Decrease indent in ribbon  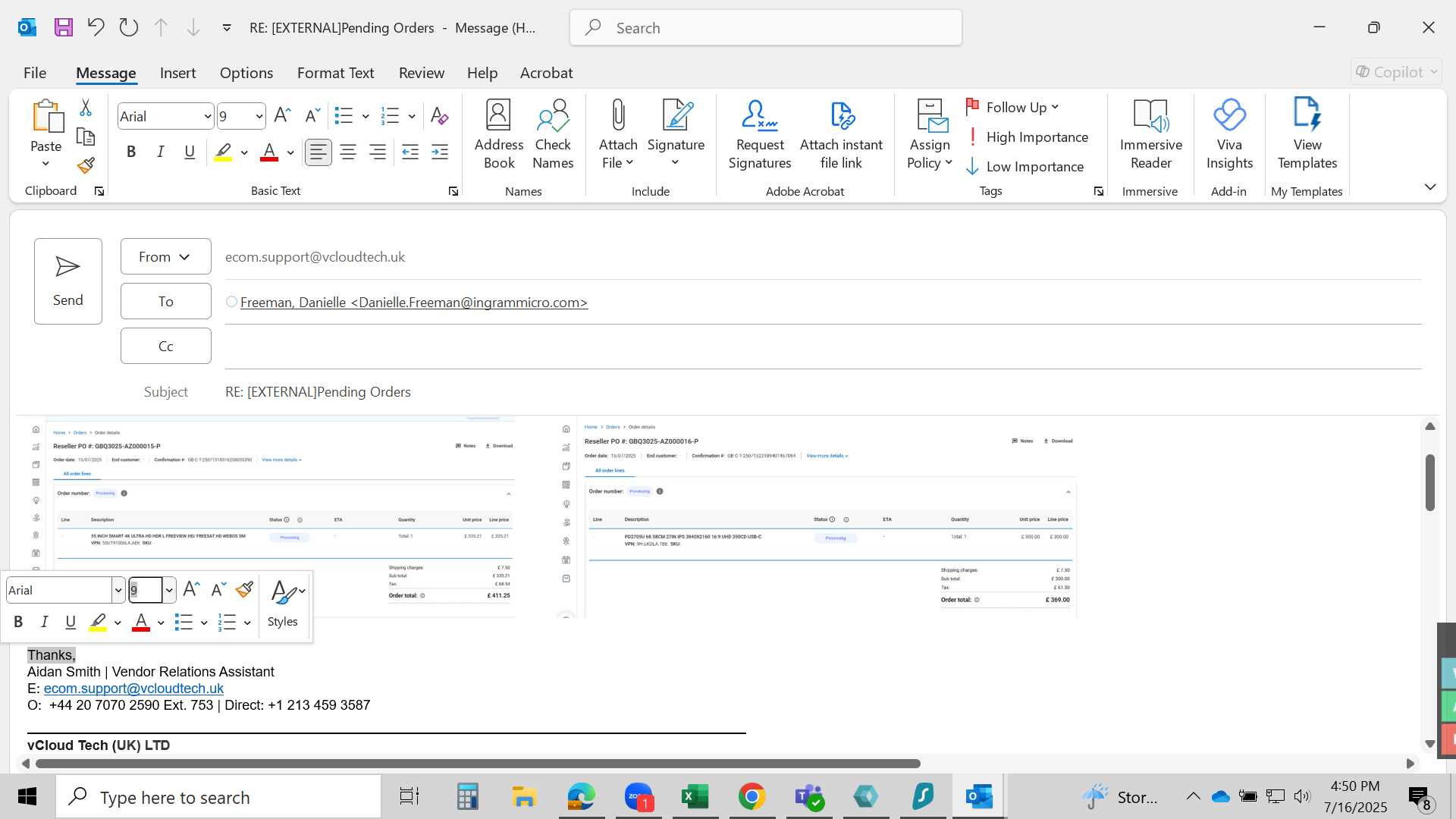[x=410, y=152]
